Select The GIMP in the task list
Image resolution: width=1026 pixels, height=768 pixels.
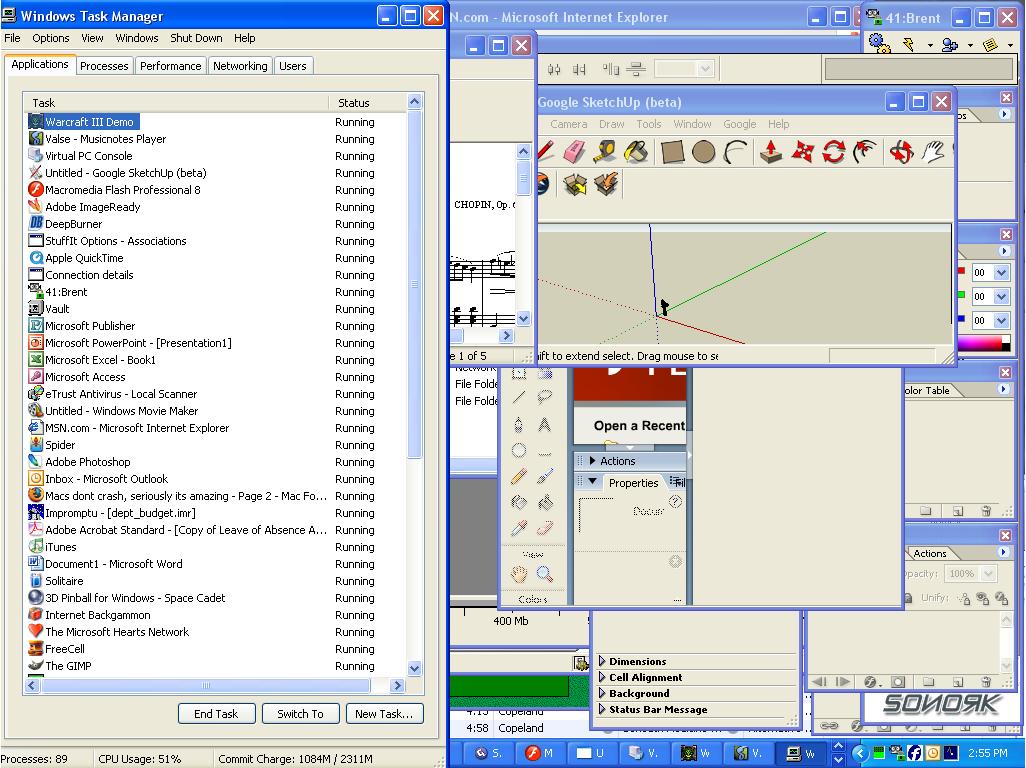pos(68,666)
